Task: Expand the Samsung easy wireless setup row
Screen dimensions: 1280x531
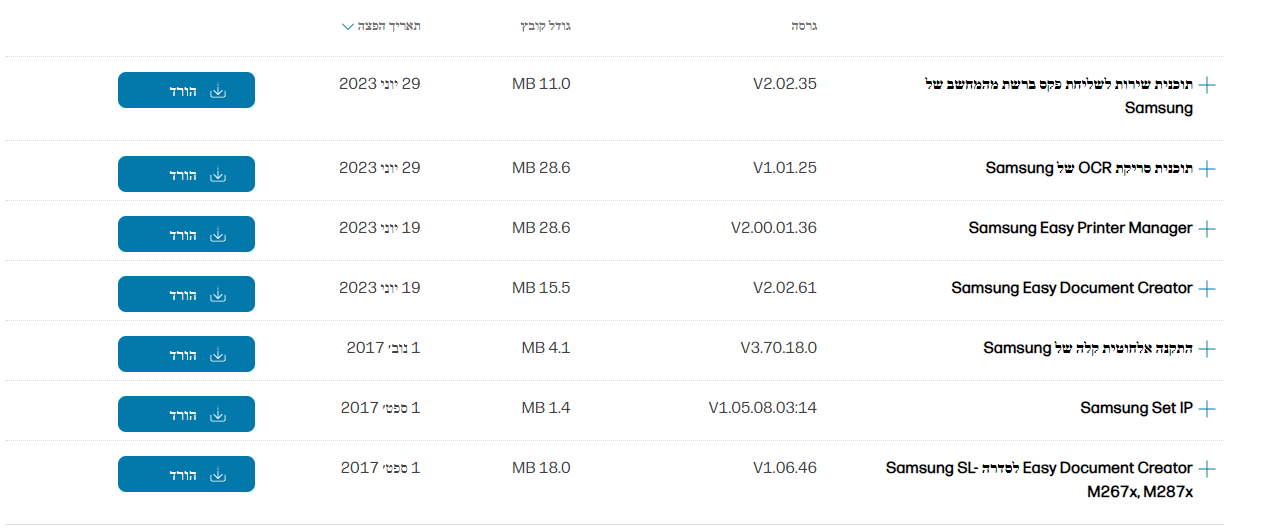Action: click(x=1207, y=349)
